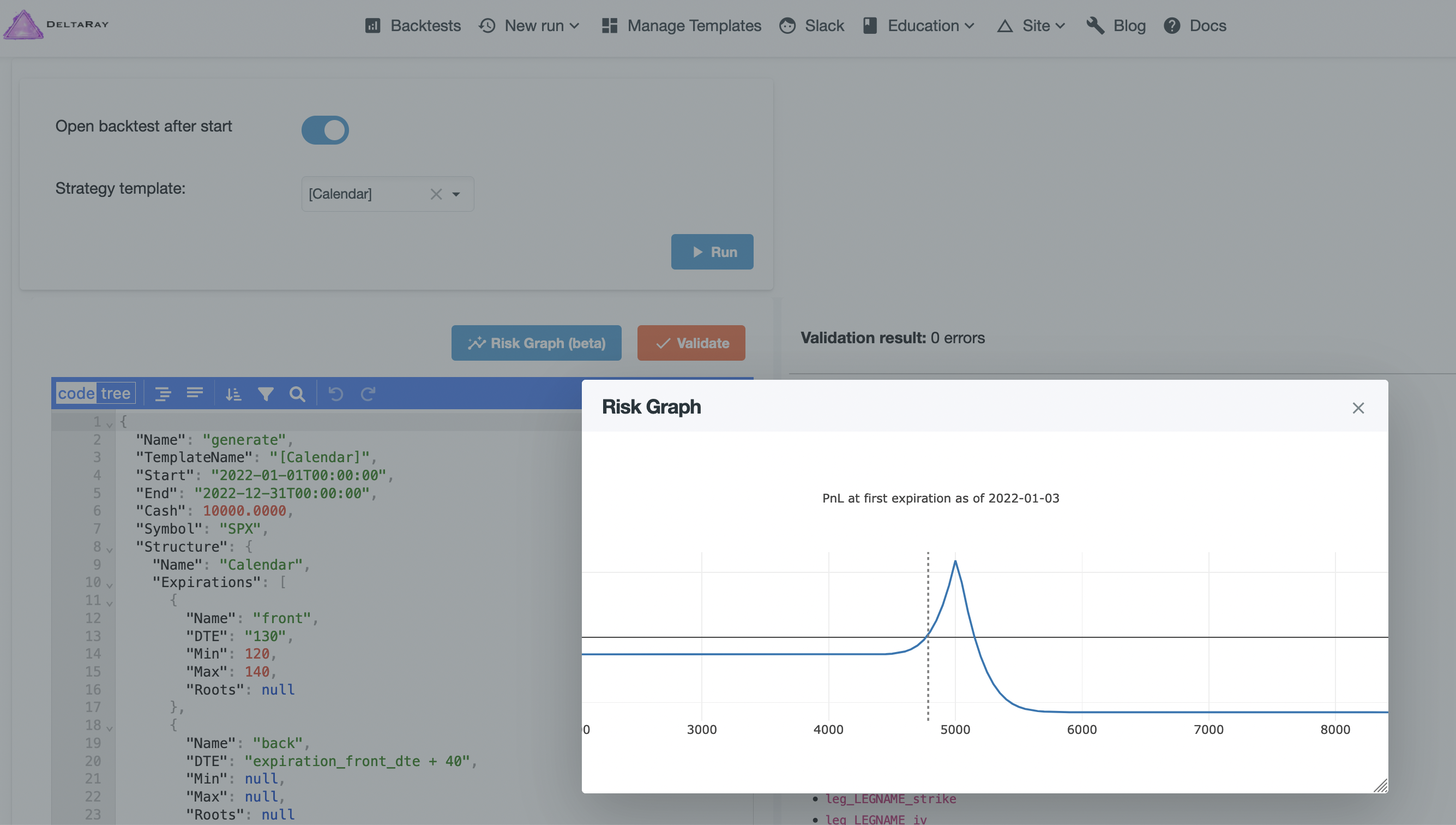The height and width of the screenshot is (825, 1456).
Task: Click the filter icon in code editor
Action: (x=264, y=393)
